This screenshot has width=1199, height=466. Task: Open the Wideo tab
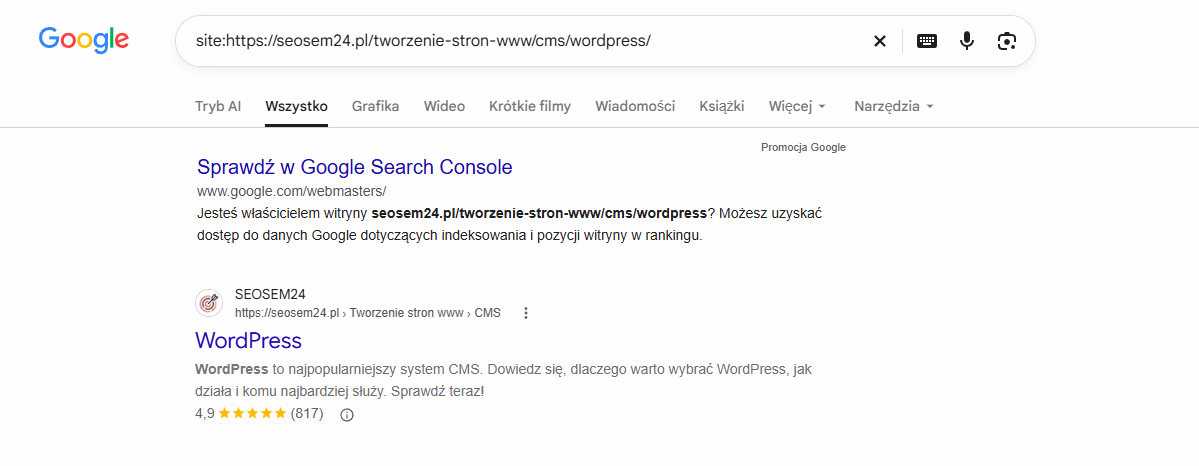click(x=444, y=106)
